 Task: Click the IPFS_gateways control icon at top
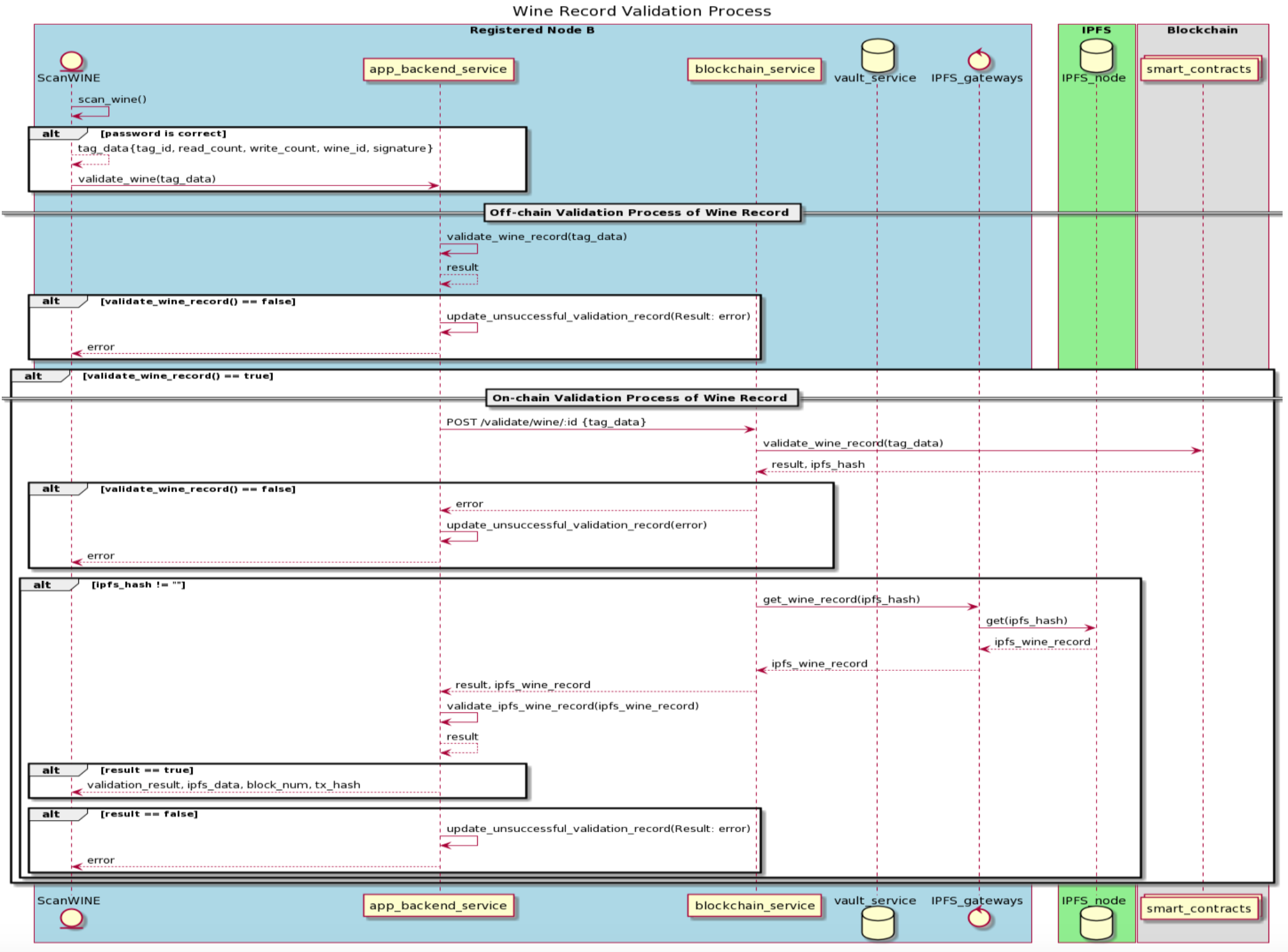979,60
